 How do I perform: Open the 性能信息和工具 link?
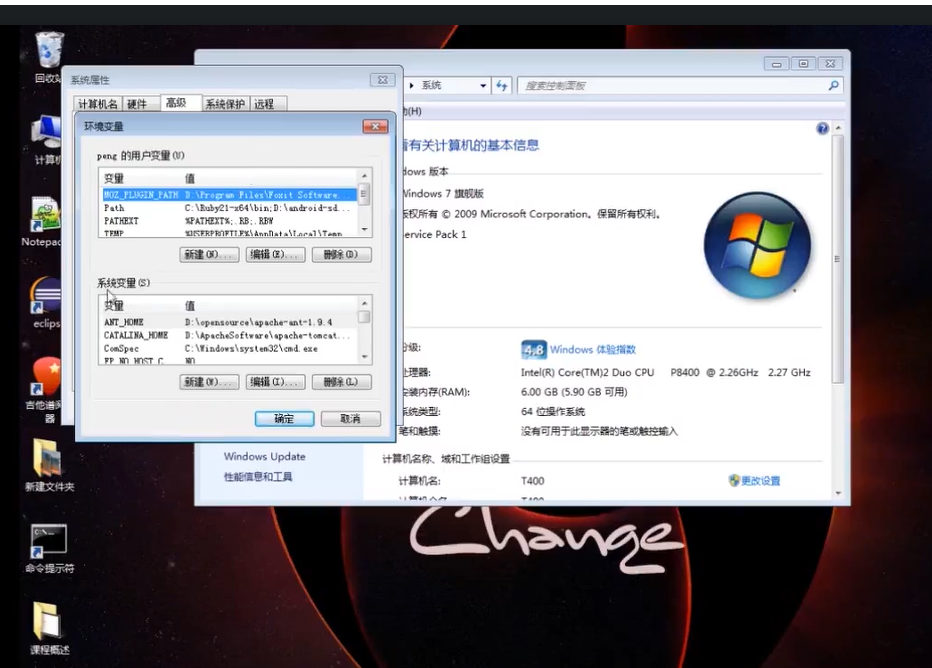click(x=258, y=477)
